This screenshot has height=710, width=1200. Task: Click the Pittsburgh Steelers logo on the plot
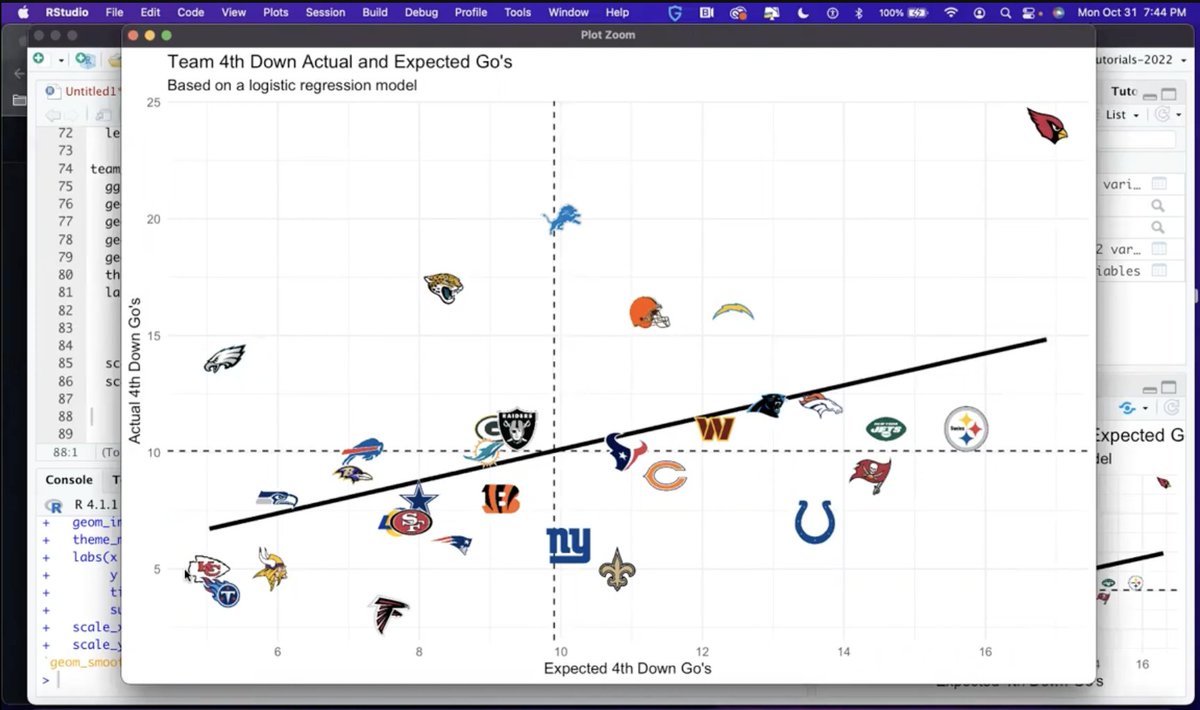tap(966, 429)
